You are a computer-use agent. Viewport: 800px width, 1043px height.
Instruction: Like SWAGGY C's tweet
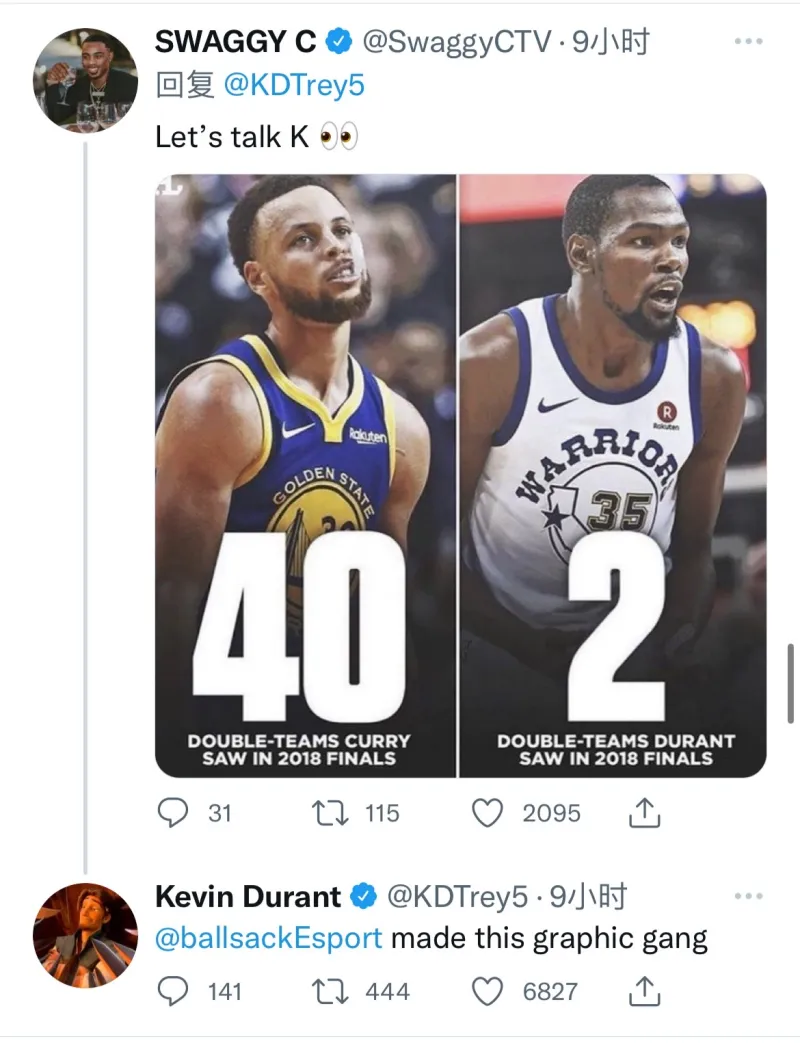pyautogui.click(x=486, y=813)
